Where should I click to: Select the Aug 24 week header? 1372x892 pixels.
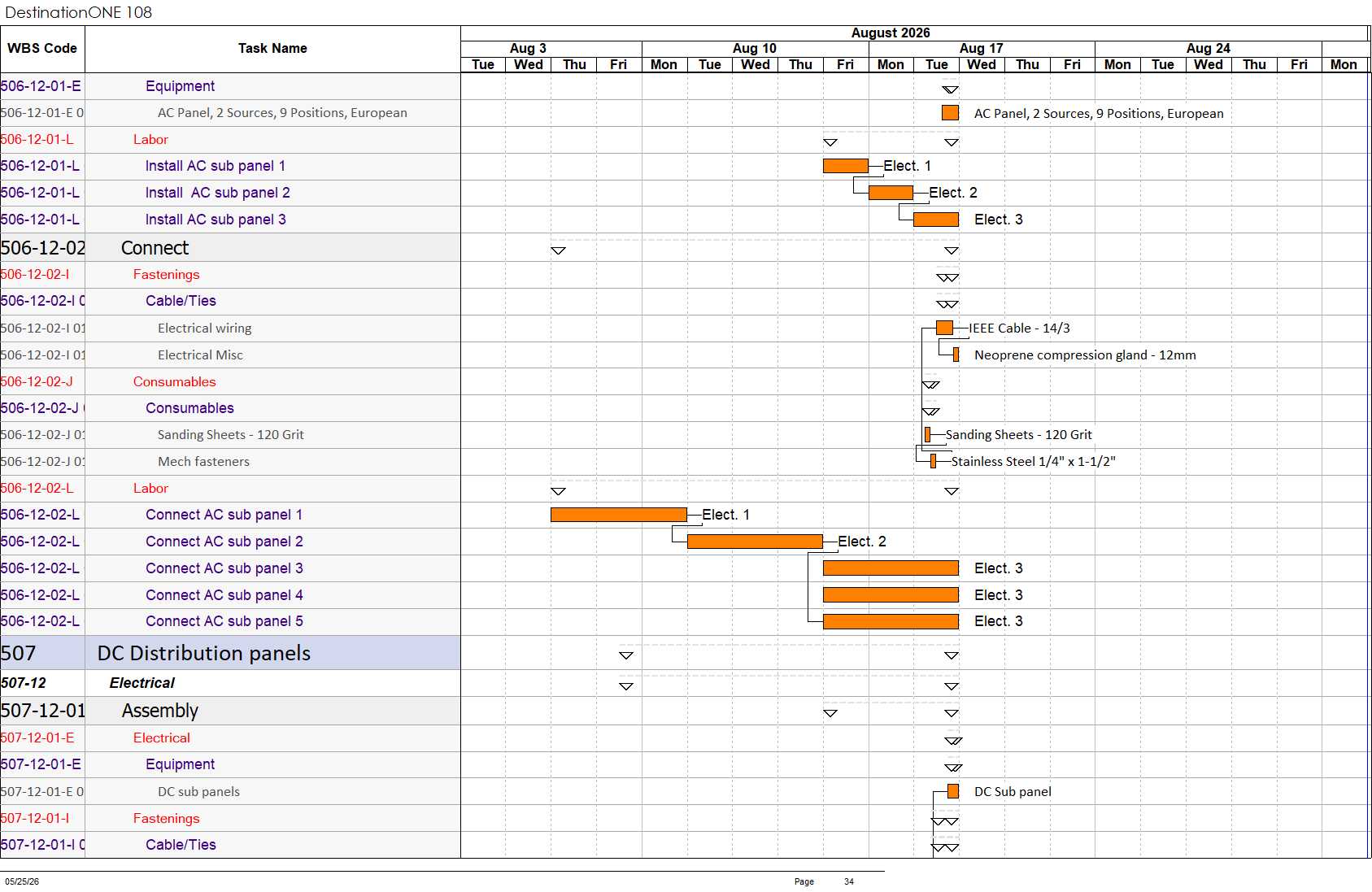1209,49
